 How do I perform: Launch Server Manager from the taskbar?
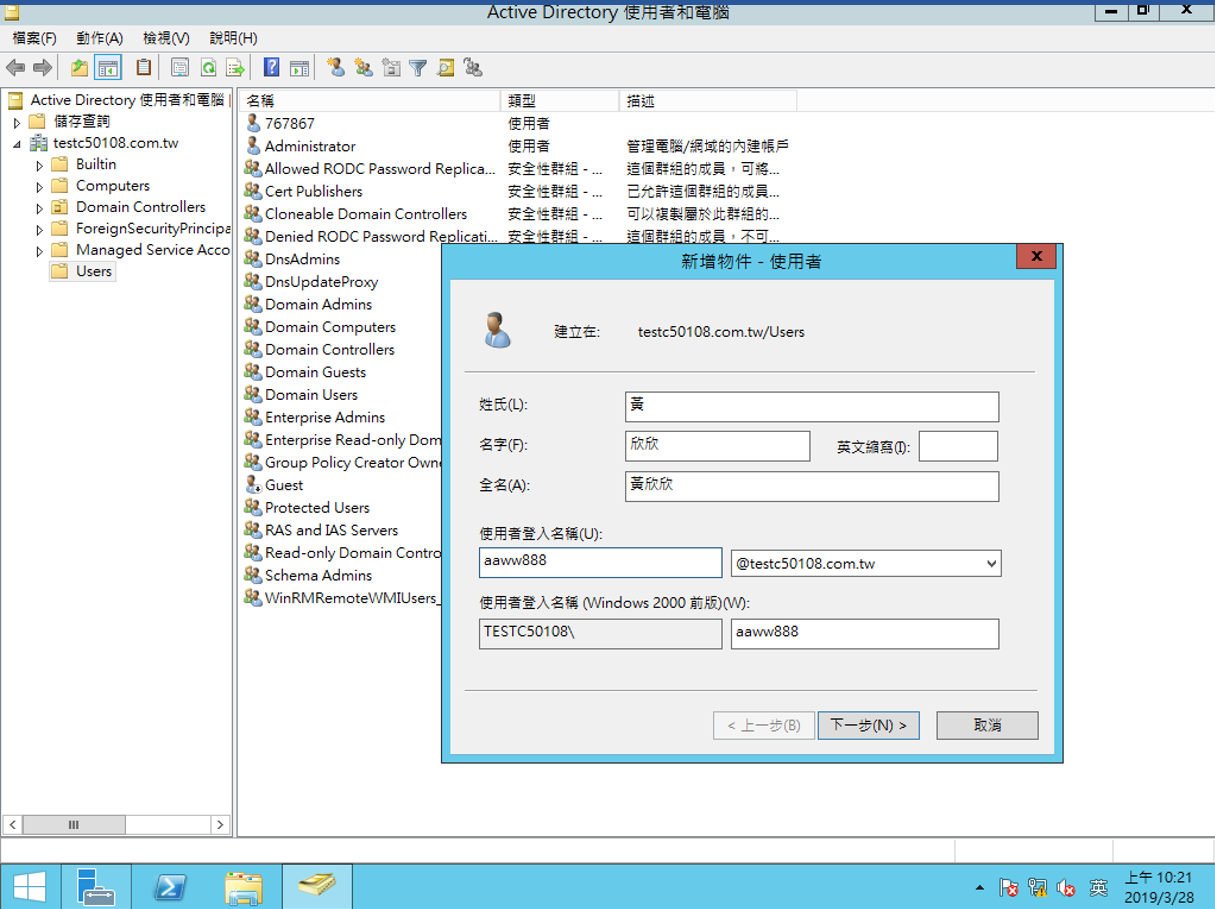pyautogui.click(x=97, y=887)
